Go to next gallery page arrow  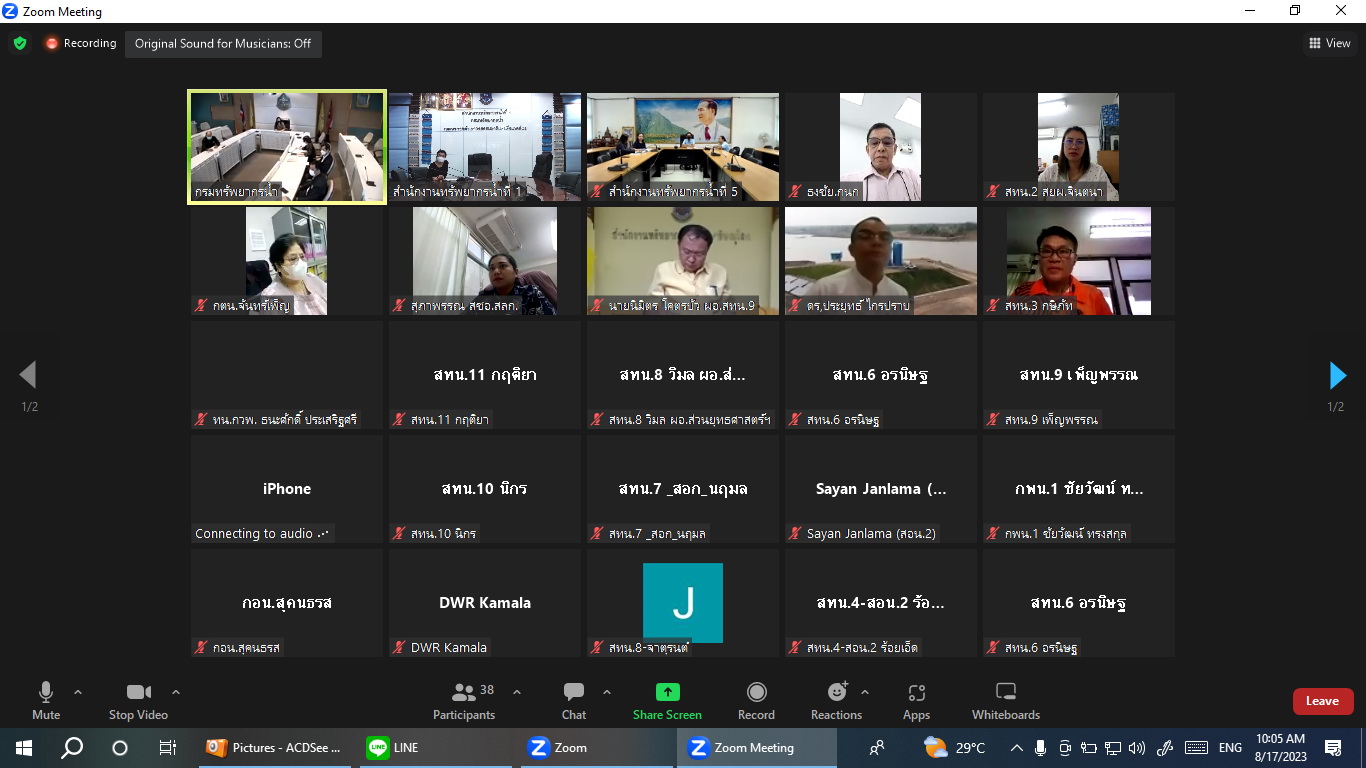click(1337, 375)
